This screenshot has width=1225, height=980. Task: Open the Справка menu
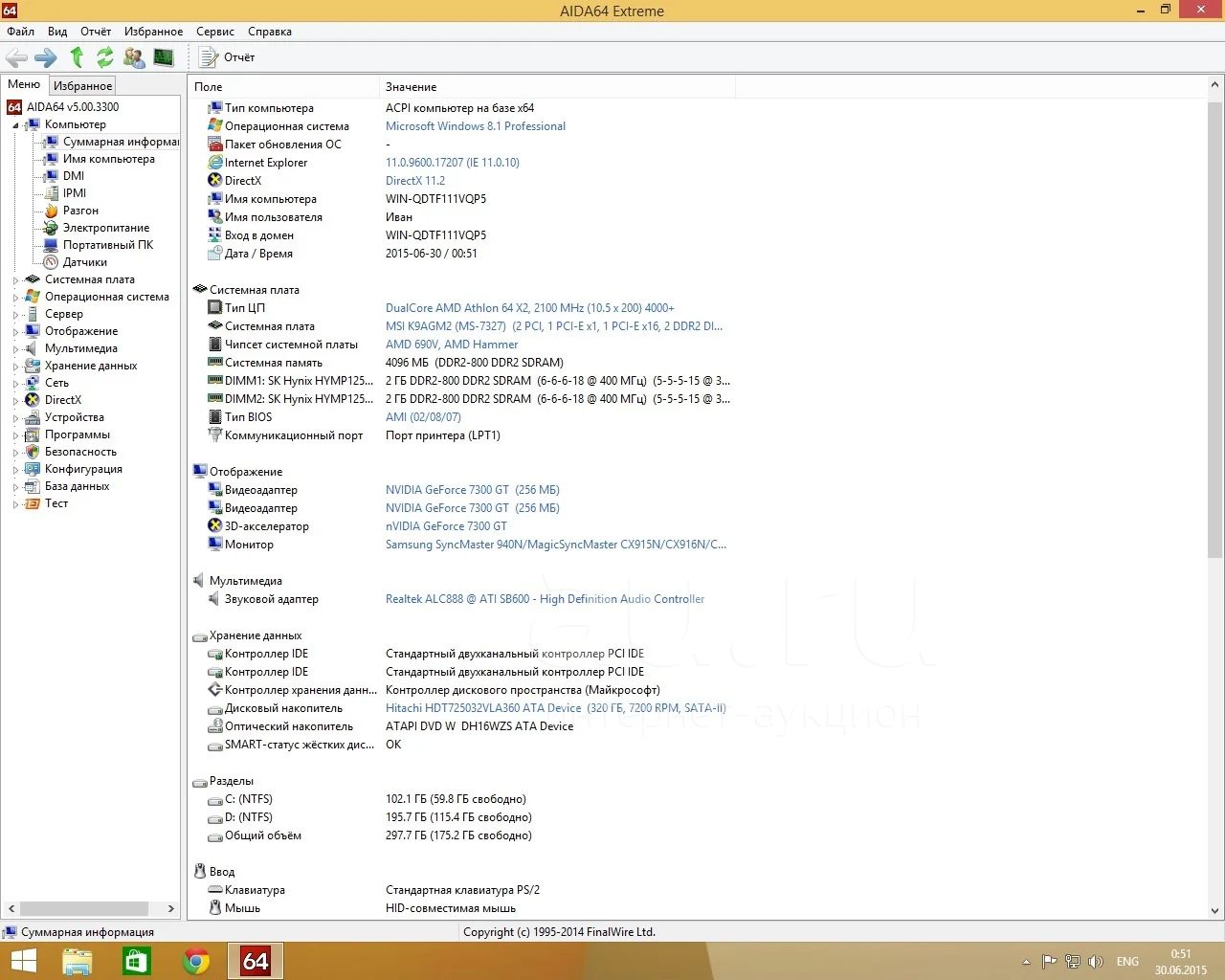click(270, 32)
